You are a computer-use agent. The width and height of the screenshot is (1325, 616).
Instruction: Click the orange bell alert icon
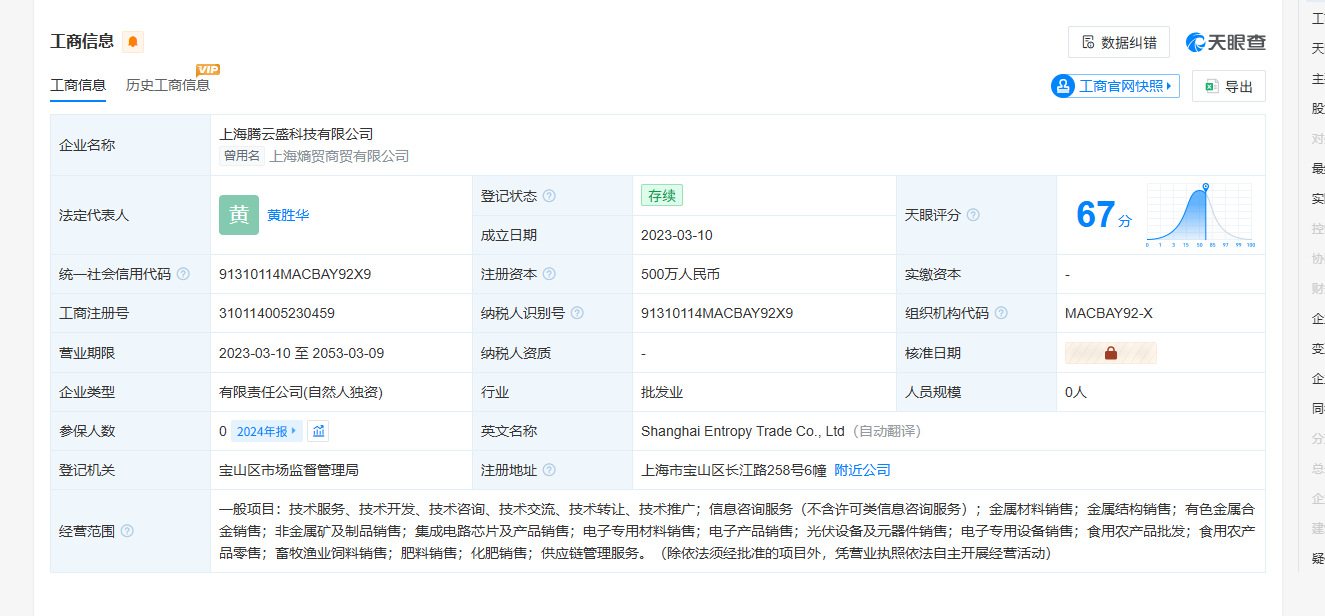[x=133, y=42]
